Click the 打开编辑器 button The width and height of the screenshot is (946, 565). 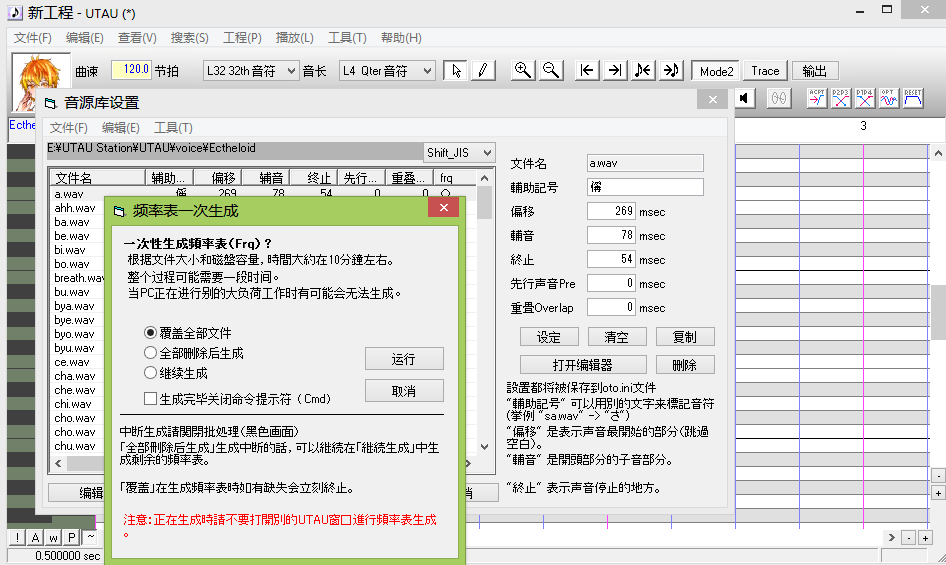[x=583, y=365]
